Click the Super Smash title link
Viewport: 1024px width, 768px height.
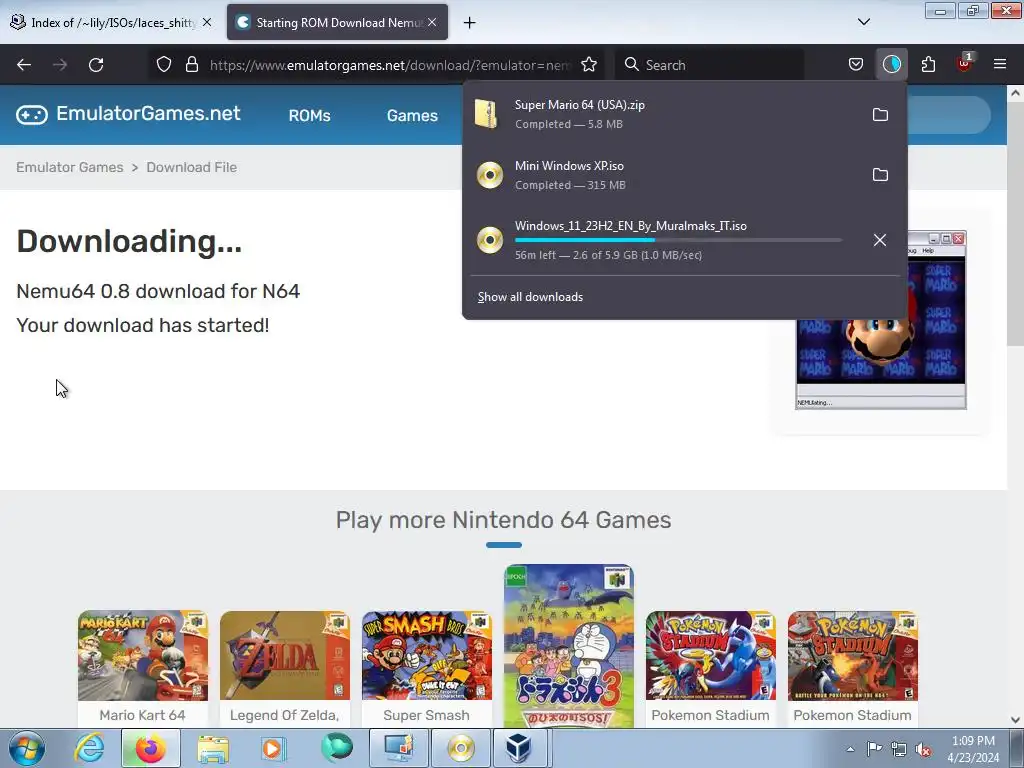426,715
